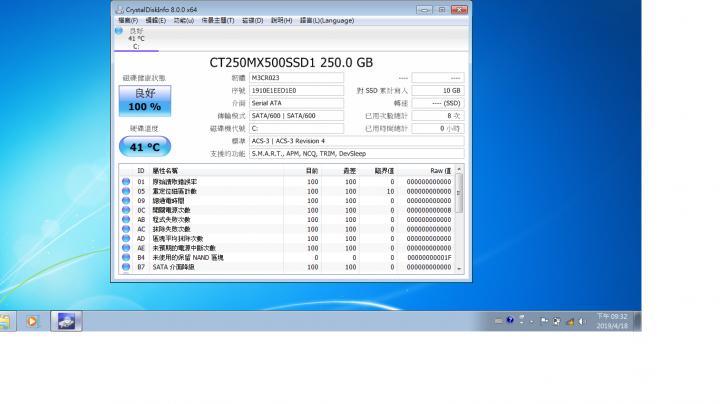Click status orb of attribute 05 row
The height and width of the screenshot is (404, 720).
coord(126,191)
